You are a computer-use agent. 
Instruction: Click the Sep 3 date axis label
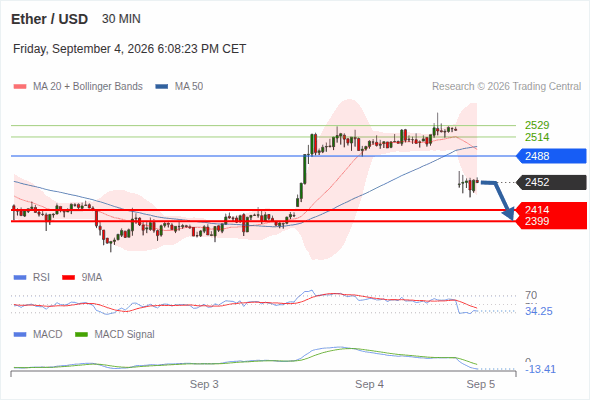coord(204,384)
